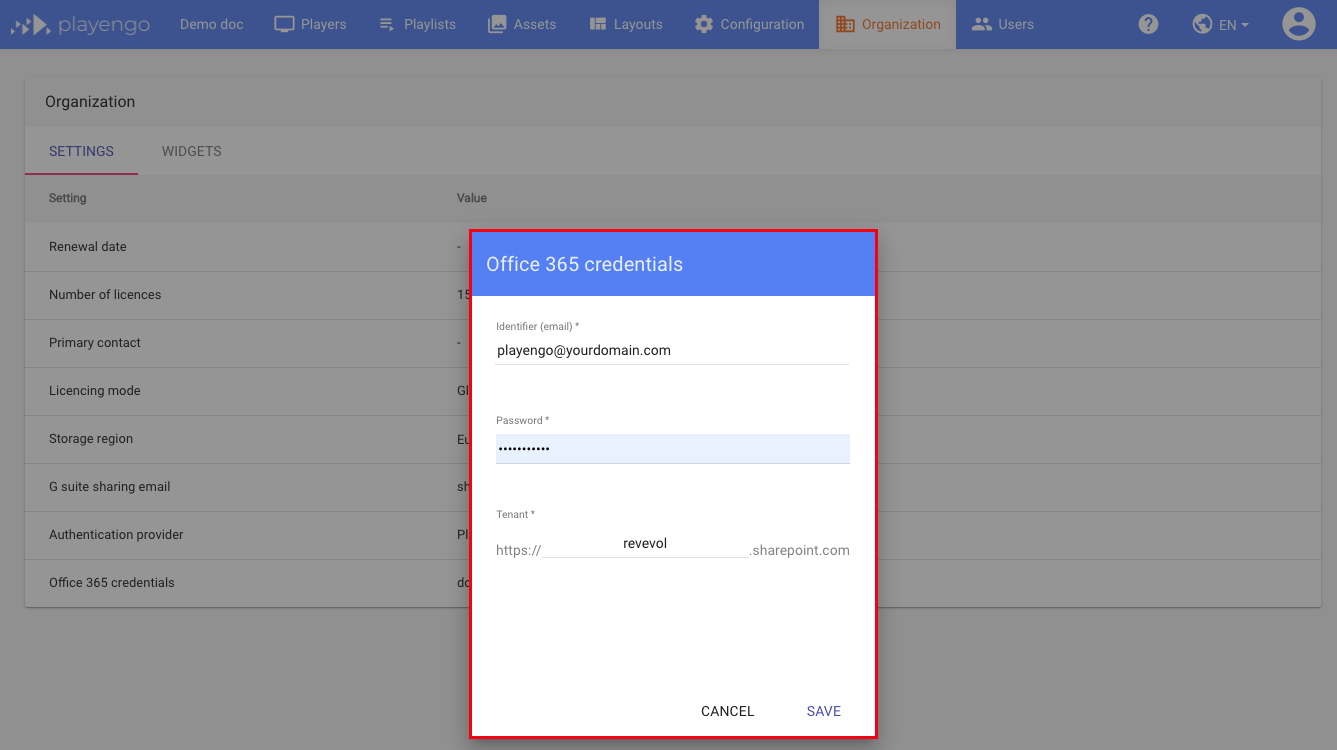Click the https:// prefix text
This screenshot has width=1337, height=750.
518,550
